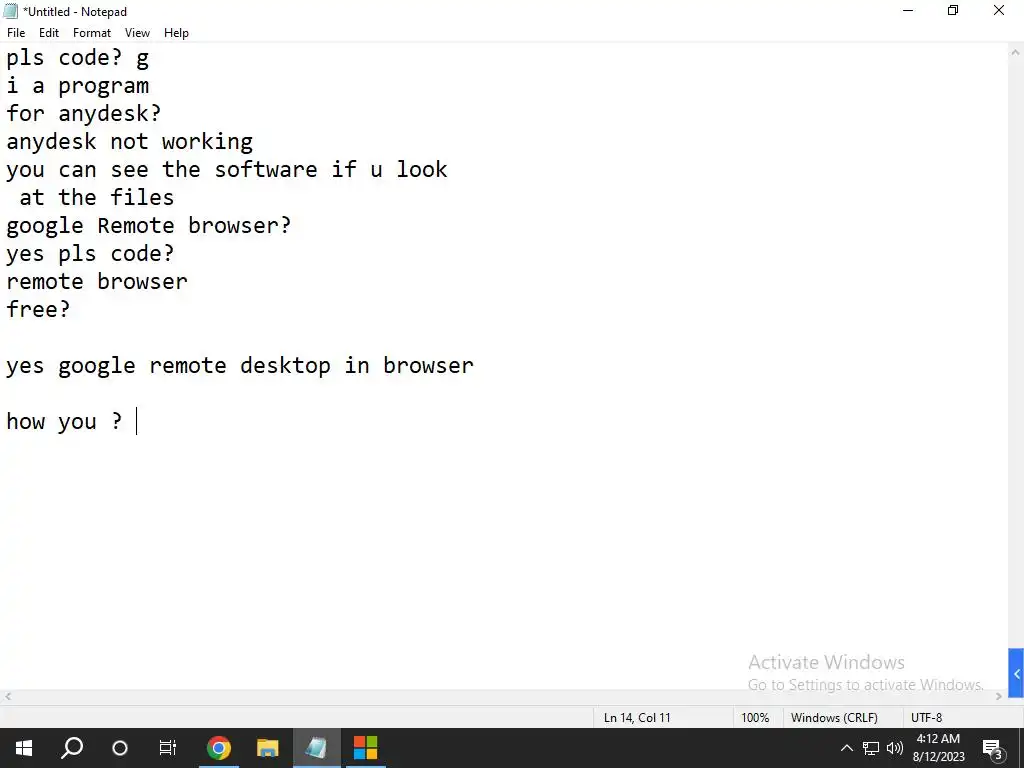The image size is (1024, 768).
Task: Open taskbar Search magnifier
Action: pos(72,748)
